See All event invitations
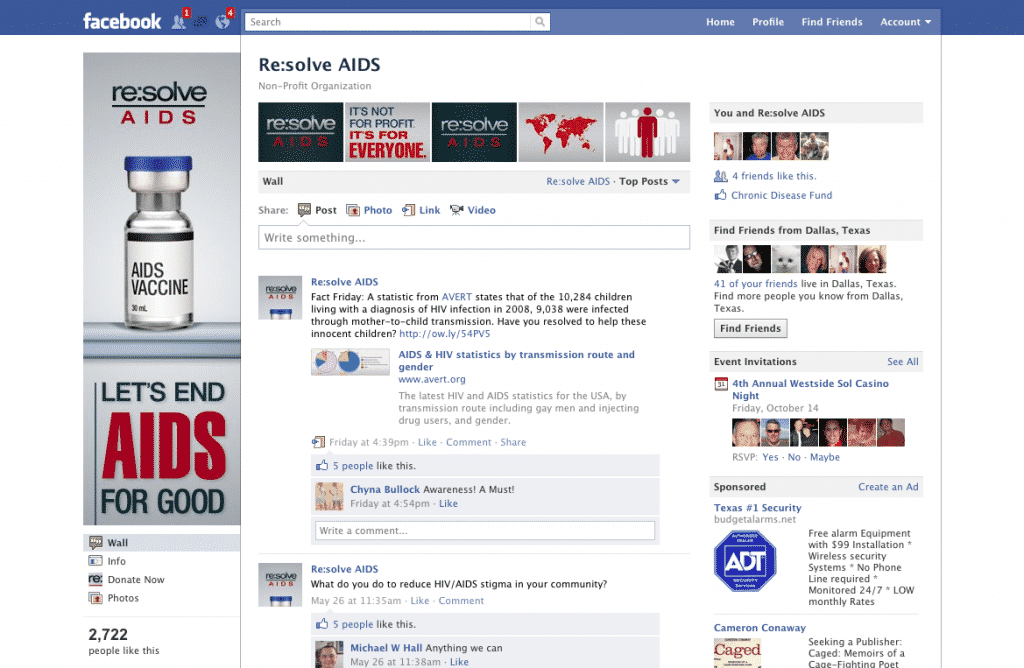The image size is (1024, 668). pos(902,362)
